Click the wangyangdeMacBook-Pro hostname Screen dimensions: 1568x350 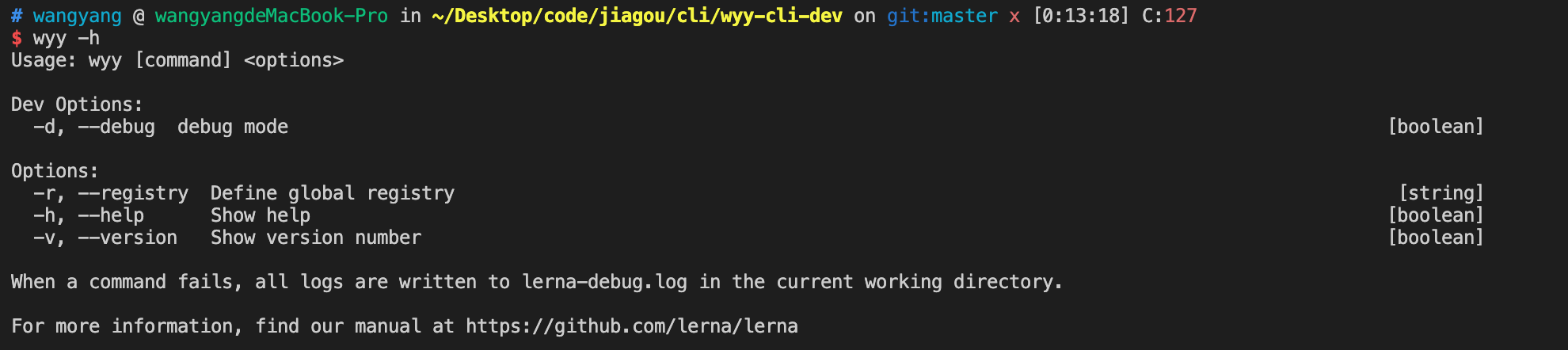coord(272,16)
